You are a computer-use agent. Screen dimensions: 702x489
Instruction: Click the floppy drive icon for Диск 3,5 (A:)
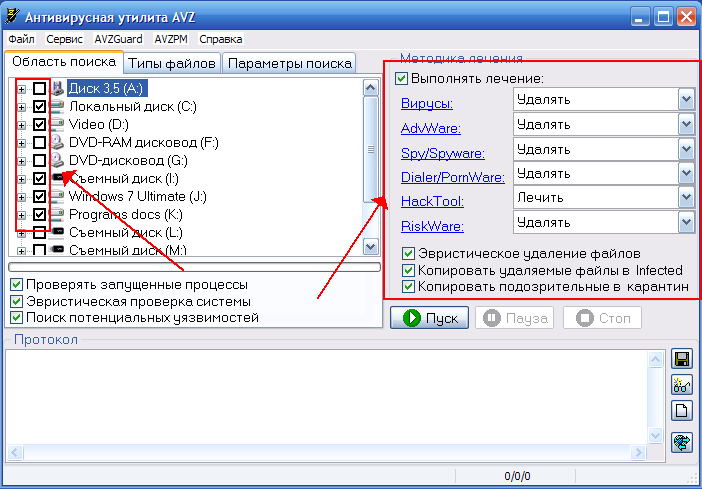[57, 89]
